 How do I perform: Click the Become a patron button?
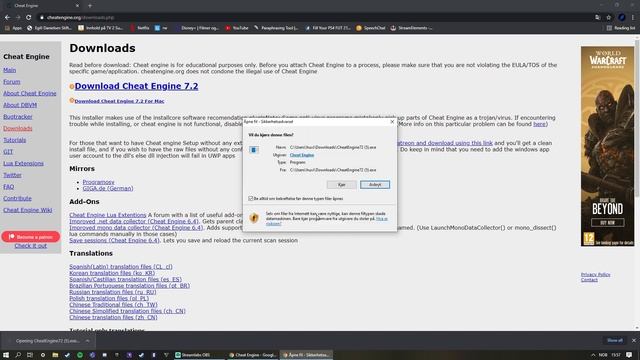coord(31,237)
